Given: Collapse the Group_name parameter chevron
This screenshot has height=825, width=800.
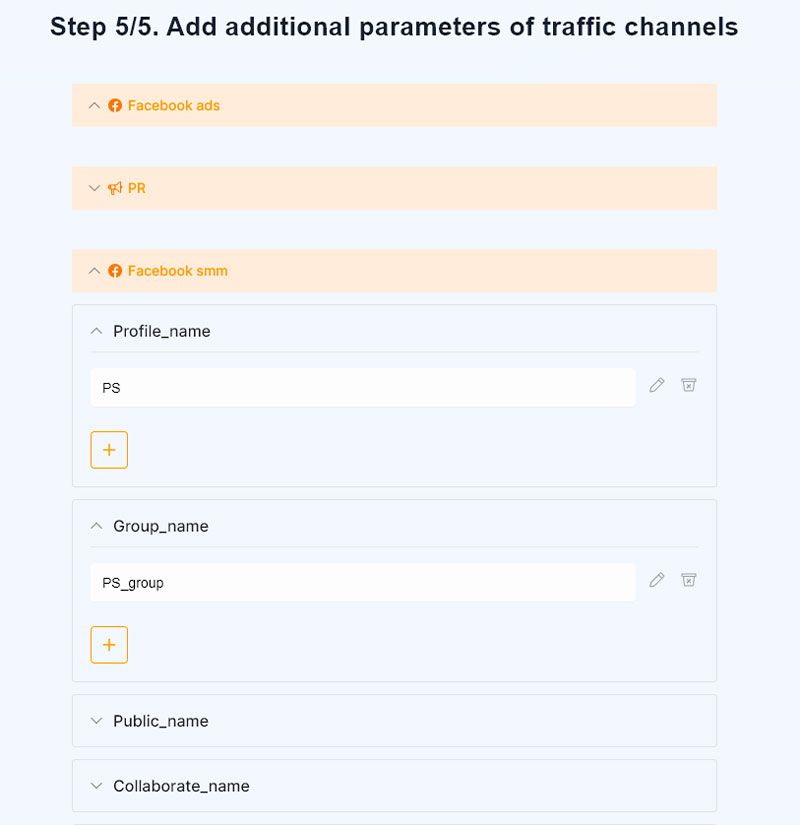Looking at the screenshot, I should (96, 526).
